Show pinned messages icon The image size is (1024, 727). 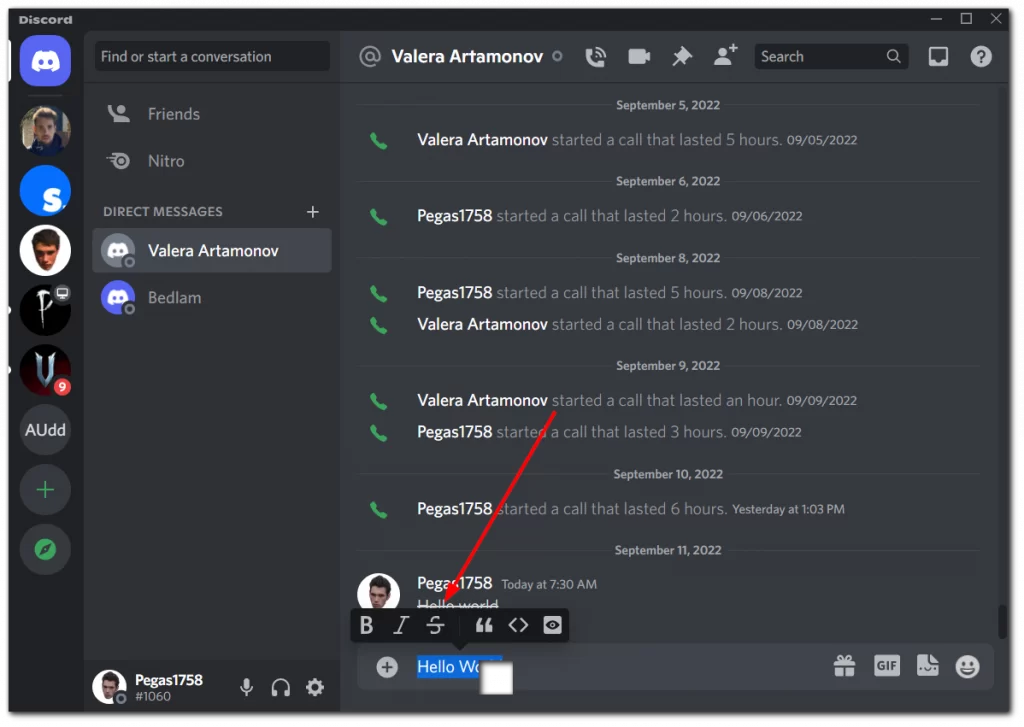682,57
